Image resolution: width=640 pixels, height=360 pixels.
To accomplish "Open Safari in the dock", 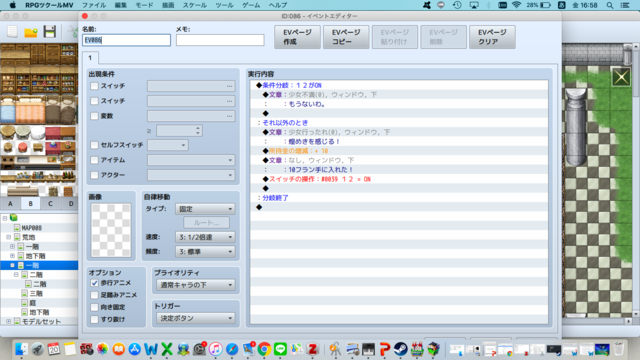I will pyautogui.click(x=232, y=349).
